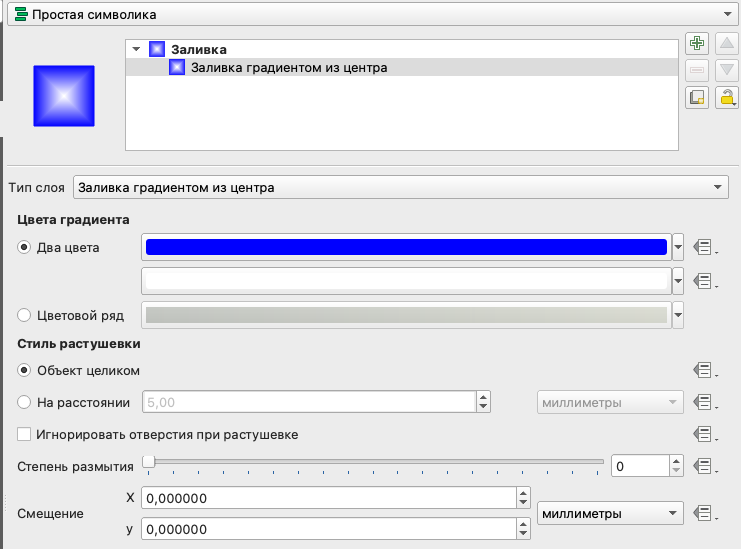
Task: Click the blue gradient color swatch
Action: (x=406, y=248)
